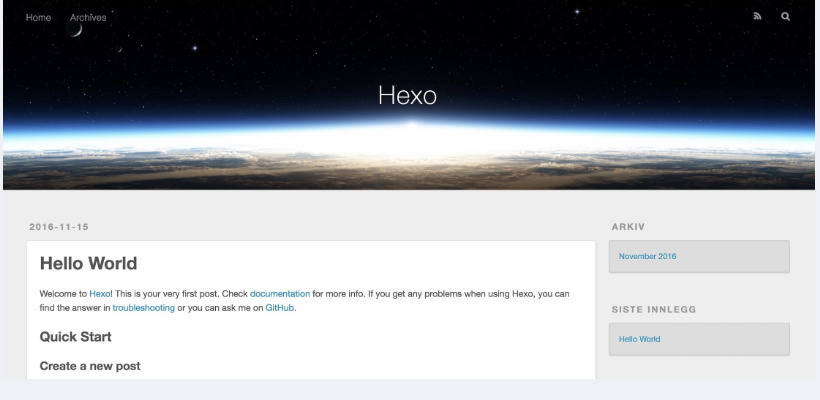Click the Quick Start heading
Image resolution: width=820 pixels, height=400 pixels.
(75, 337)
